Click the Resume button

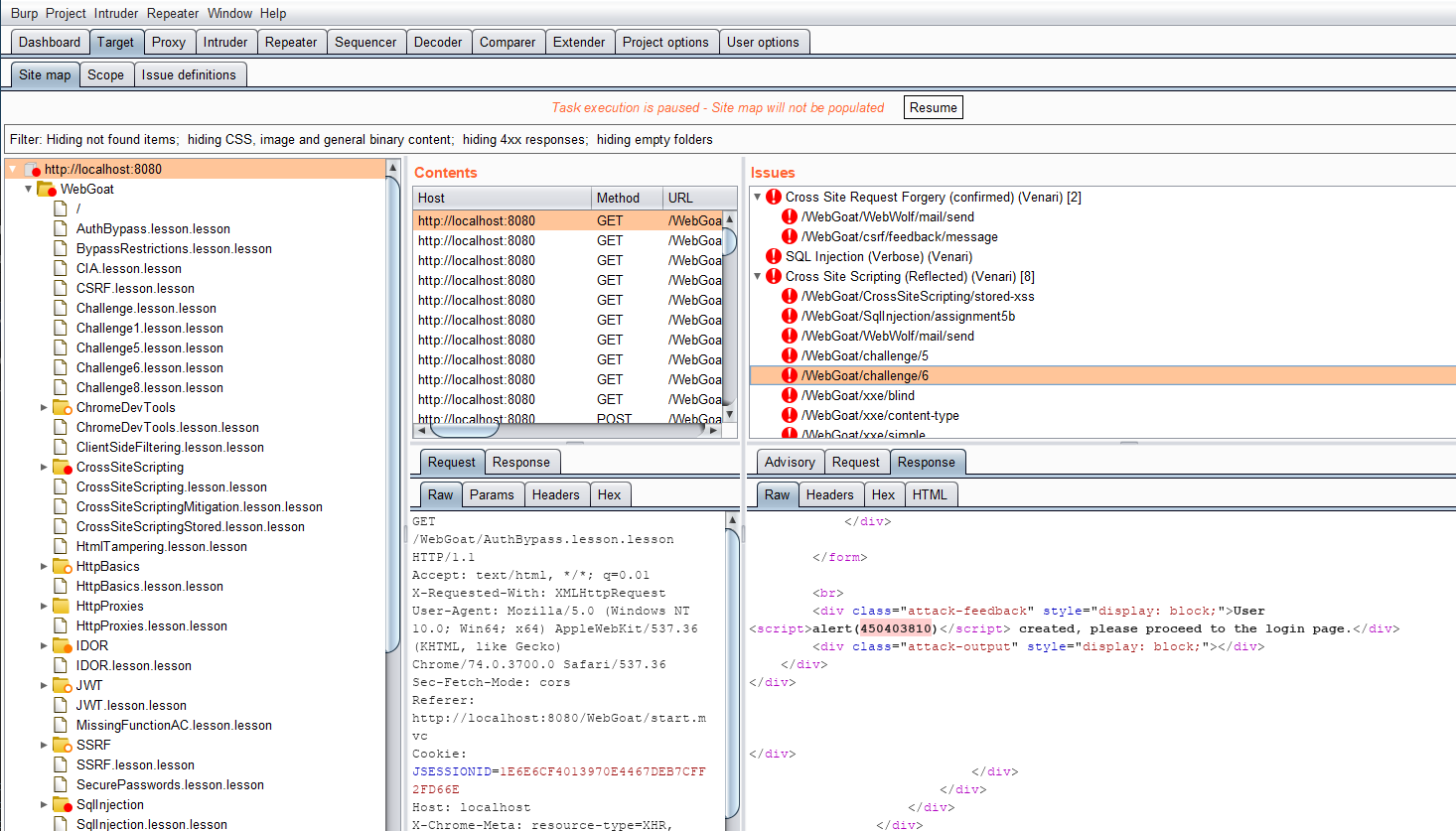pos(934,107)
